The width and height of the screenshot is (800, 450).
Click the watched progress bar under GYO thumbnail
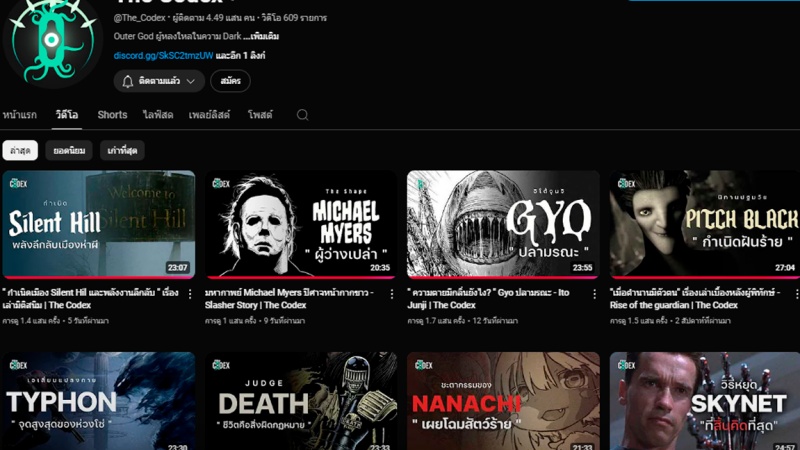(503, 278)
